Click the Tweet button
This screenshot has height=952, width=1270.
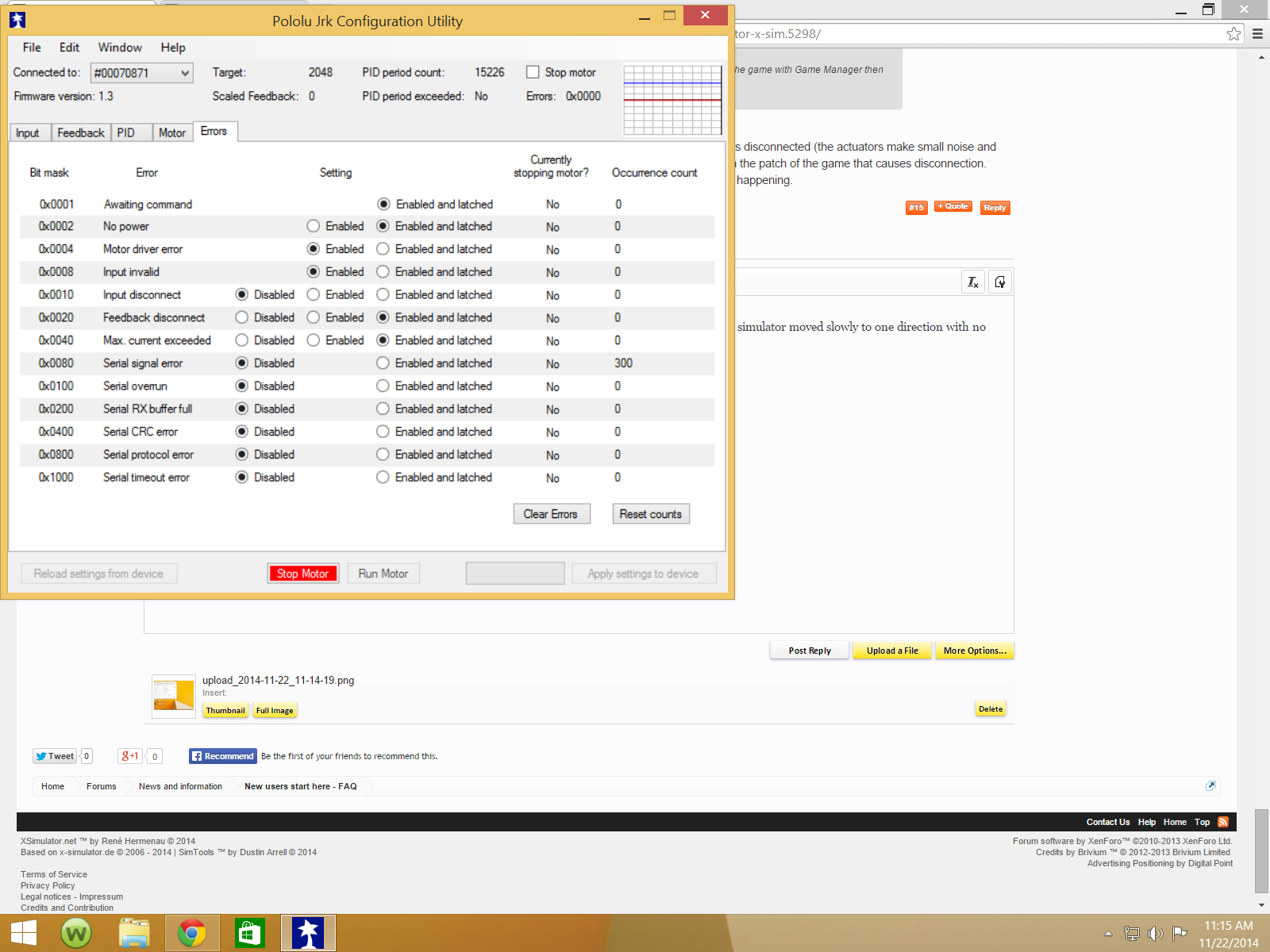(55, 756)
